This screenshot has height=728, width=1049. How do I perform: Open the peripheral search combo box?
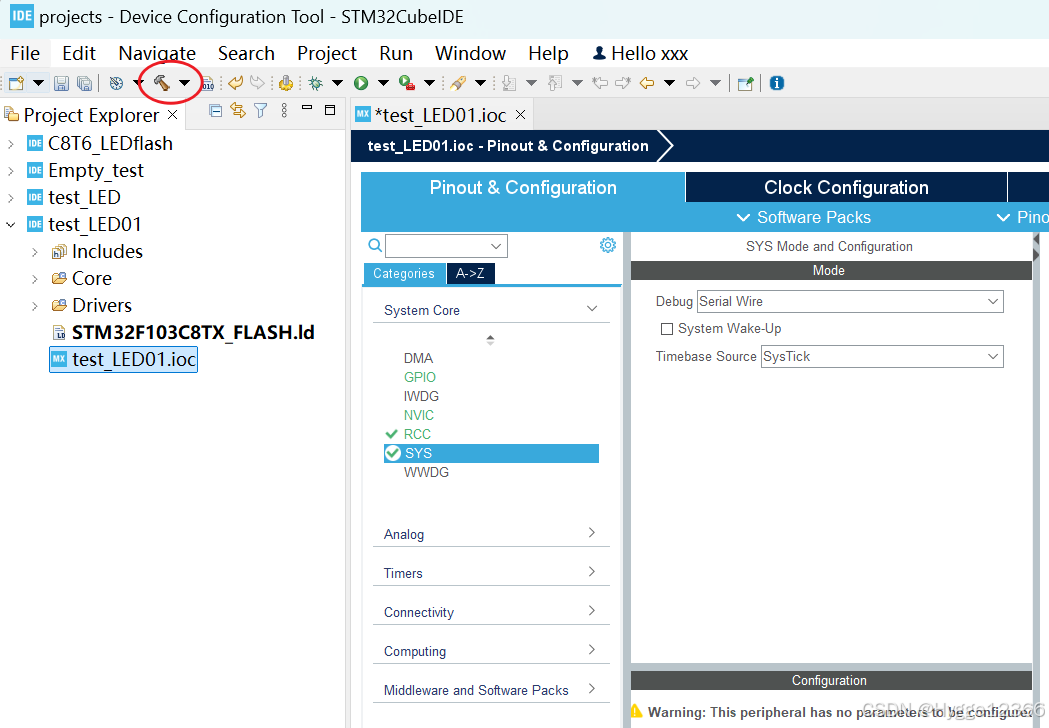pos(446,246)
